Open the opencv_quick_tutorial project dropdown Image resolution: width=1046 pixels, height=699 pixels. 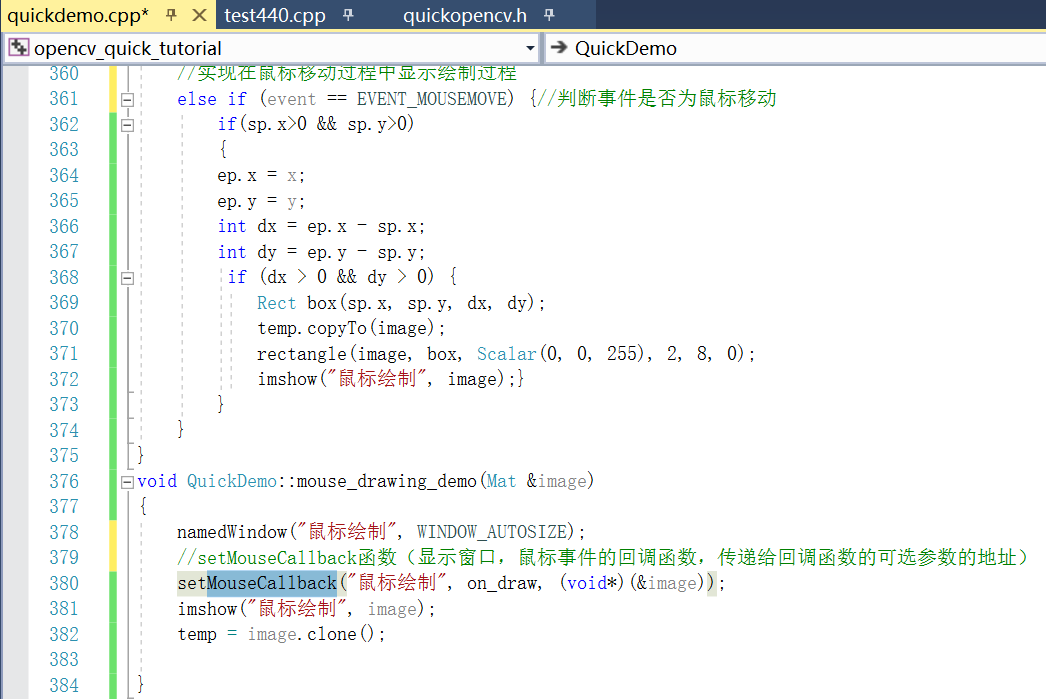(531, 47)
